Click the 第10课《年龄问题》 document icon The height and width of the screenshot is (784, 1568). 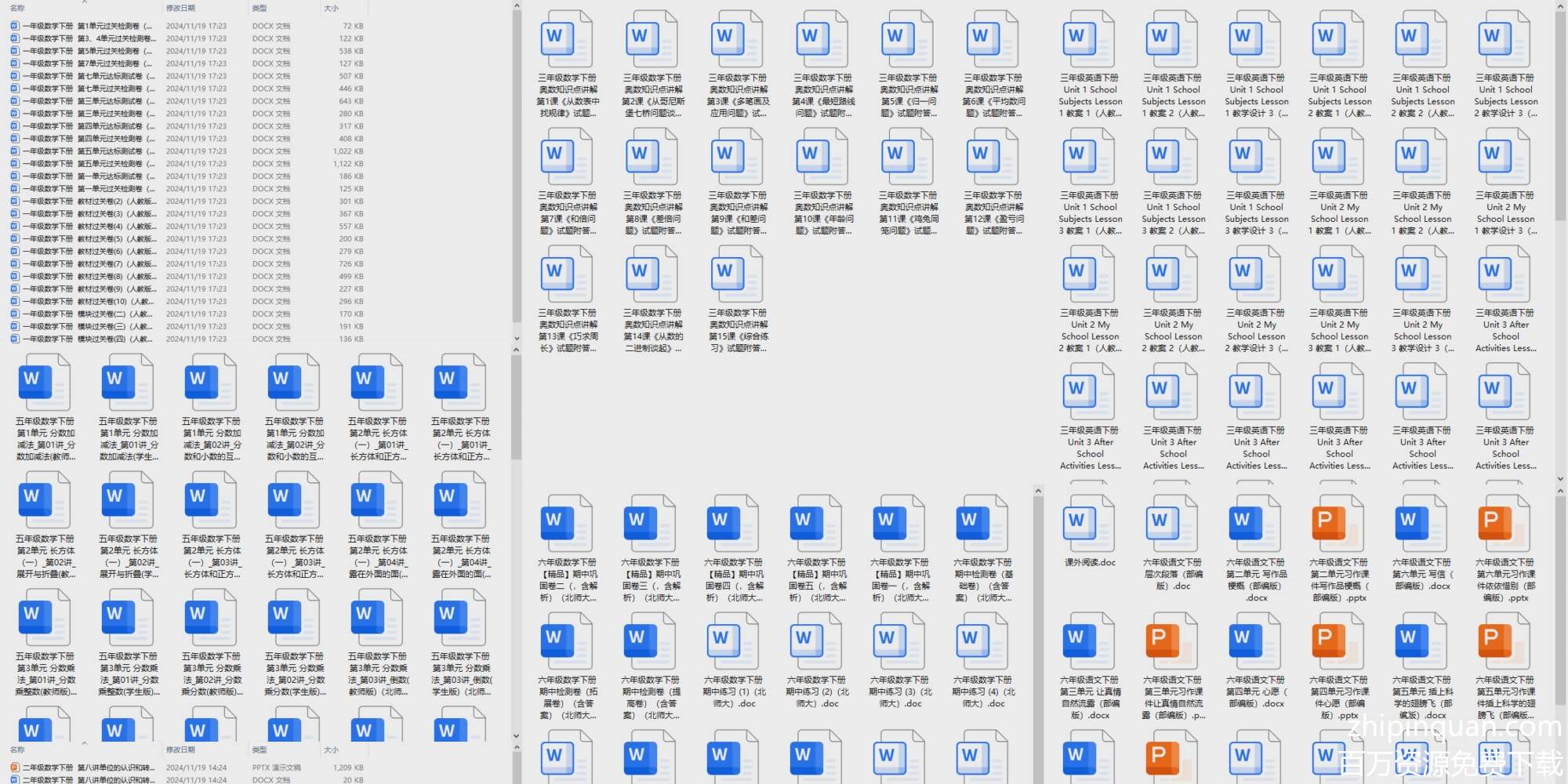[822, 157]
